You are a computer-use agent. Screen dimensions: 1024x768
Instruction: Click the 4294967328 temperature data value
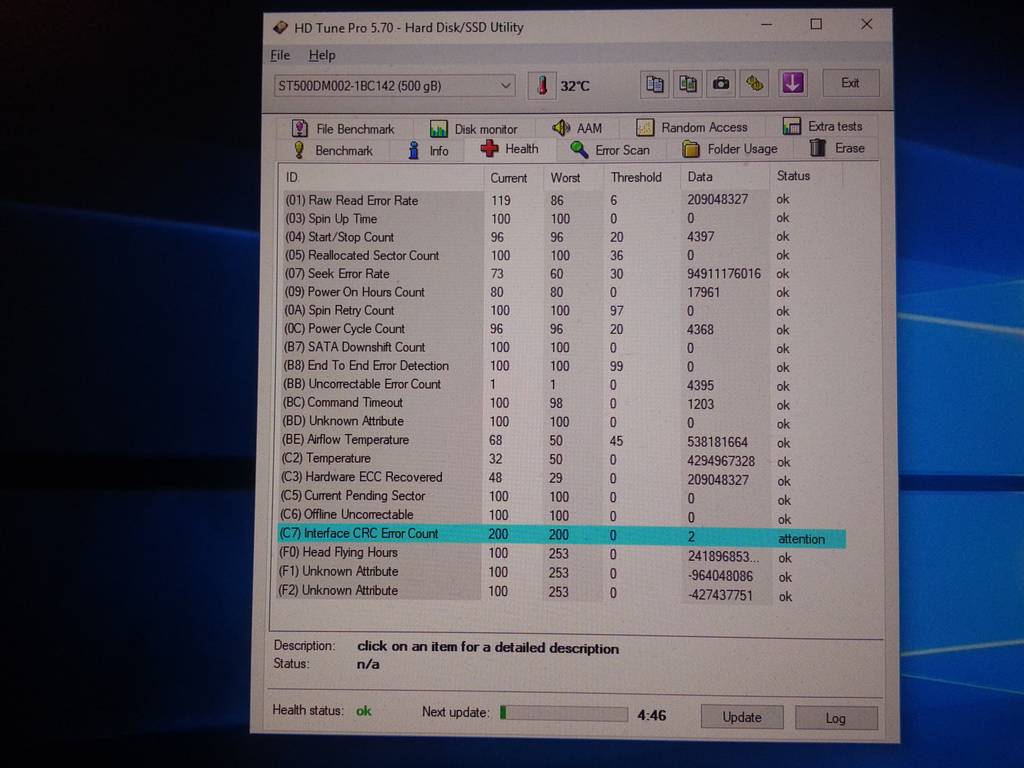[721, 461]
